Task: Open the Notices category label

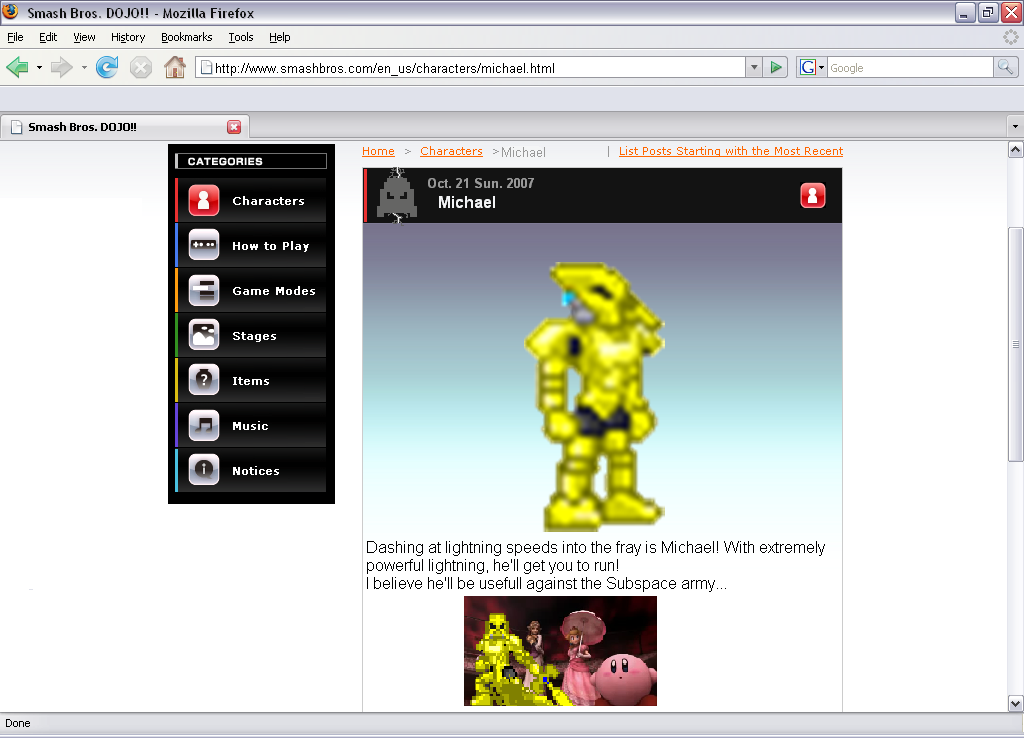Action: pyautogui.click(x=256, y=471)
